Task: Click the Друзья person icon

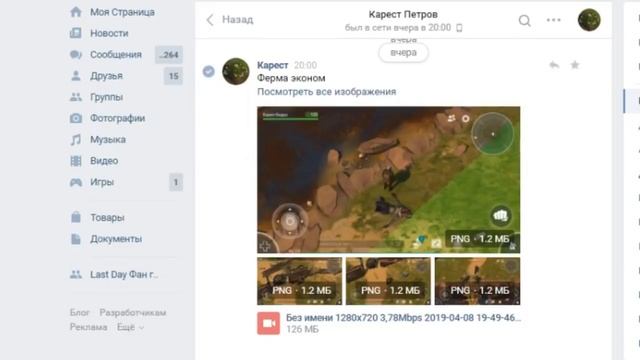Action: 76,76
